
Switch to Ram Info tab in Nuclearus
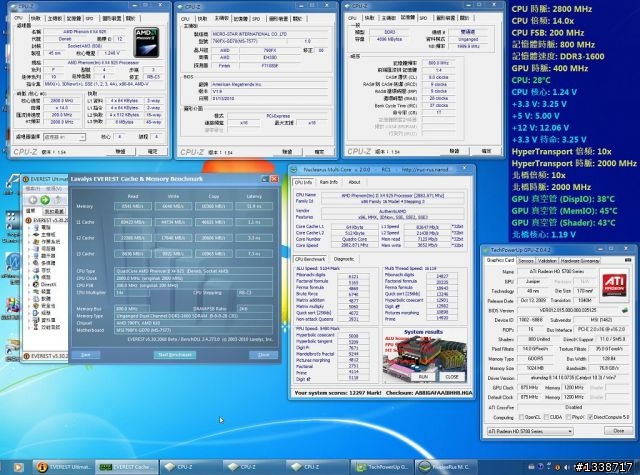click(x=329, y=182)
